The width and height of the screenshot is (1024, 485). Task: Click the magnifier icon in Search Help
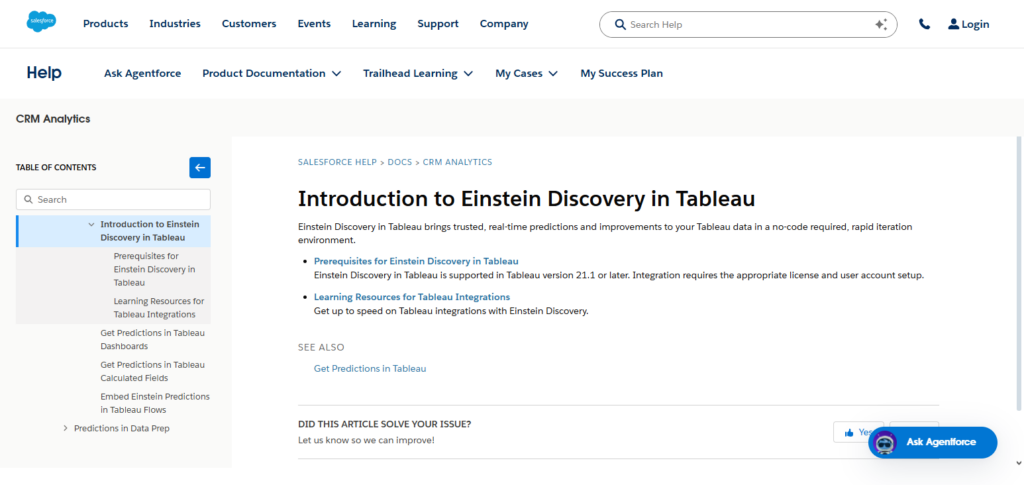[x=620, y=24]
